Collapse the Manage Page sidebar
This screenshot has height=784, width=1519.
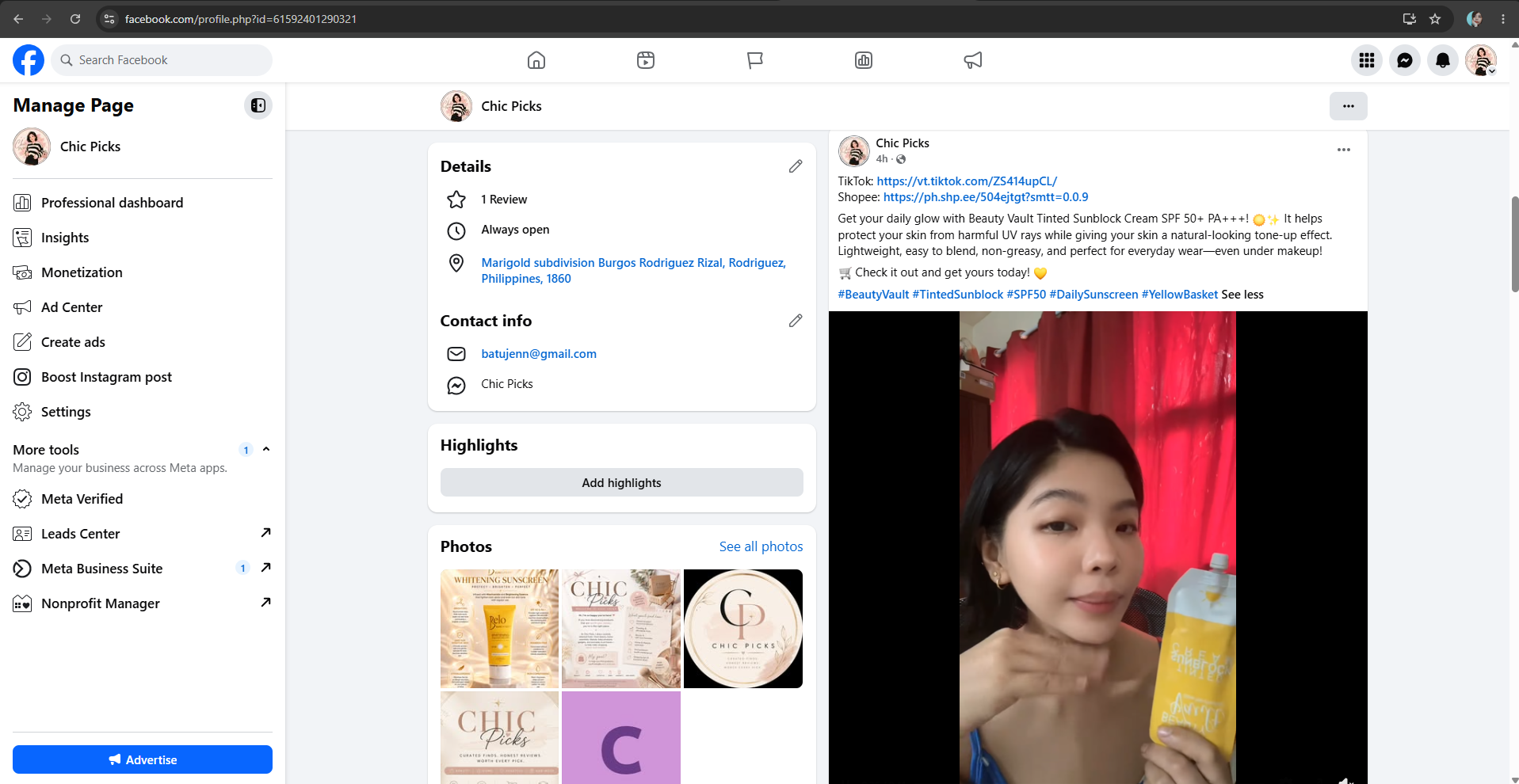258,105
